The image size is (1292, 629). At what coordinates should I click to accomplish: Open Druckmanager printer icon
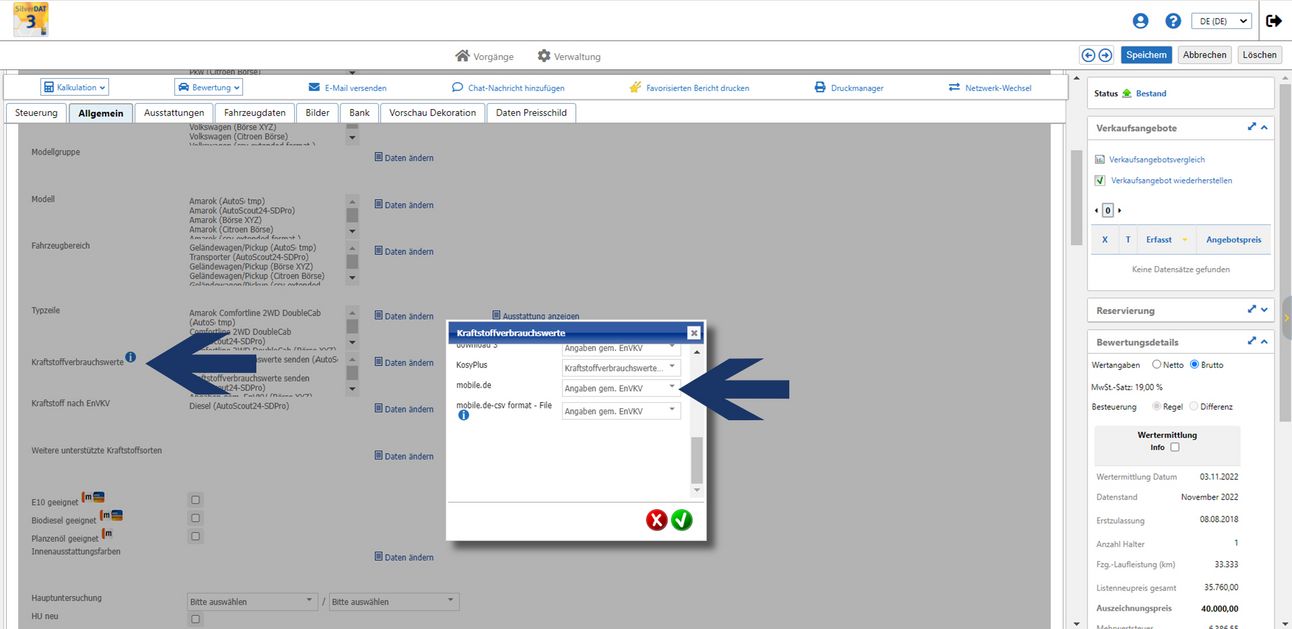tap(820, 88)
